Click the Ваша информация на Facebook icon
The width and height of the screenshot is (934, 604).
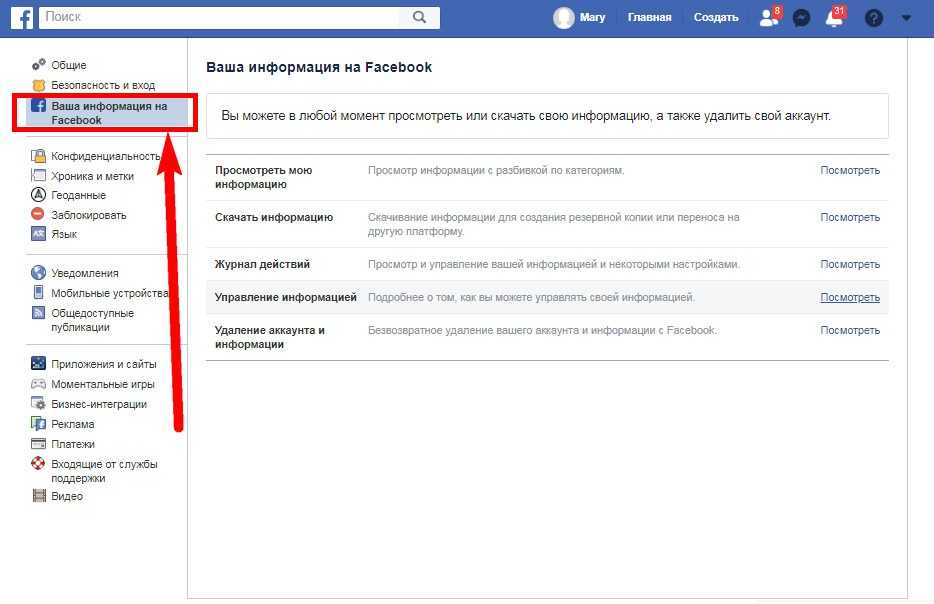pyautogui.click(x=38, y=106)
